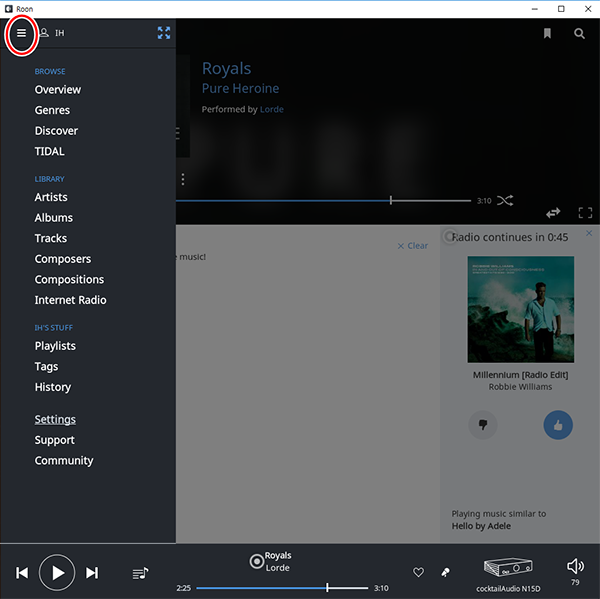Viewport: 600px width, 599px height.
Task: Open the IH profile icon
Action: (45, 33)
